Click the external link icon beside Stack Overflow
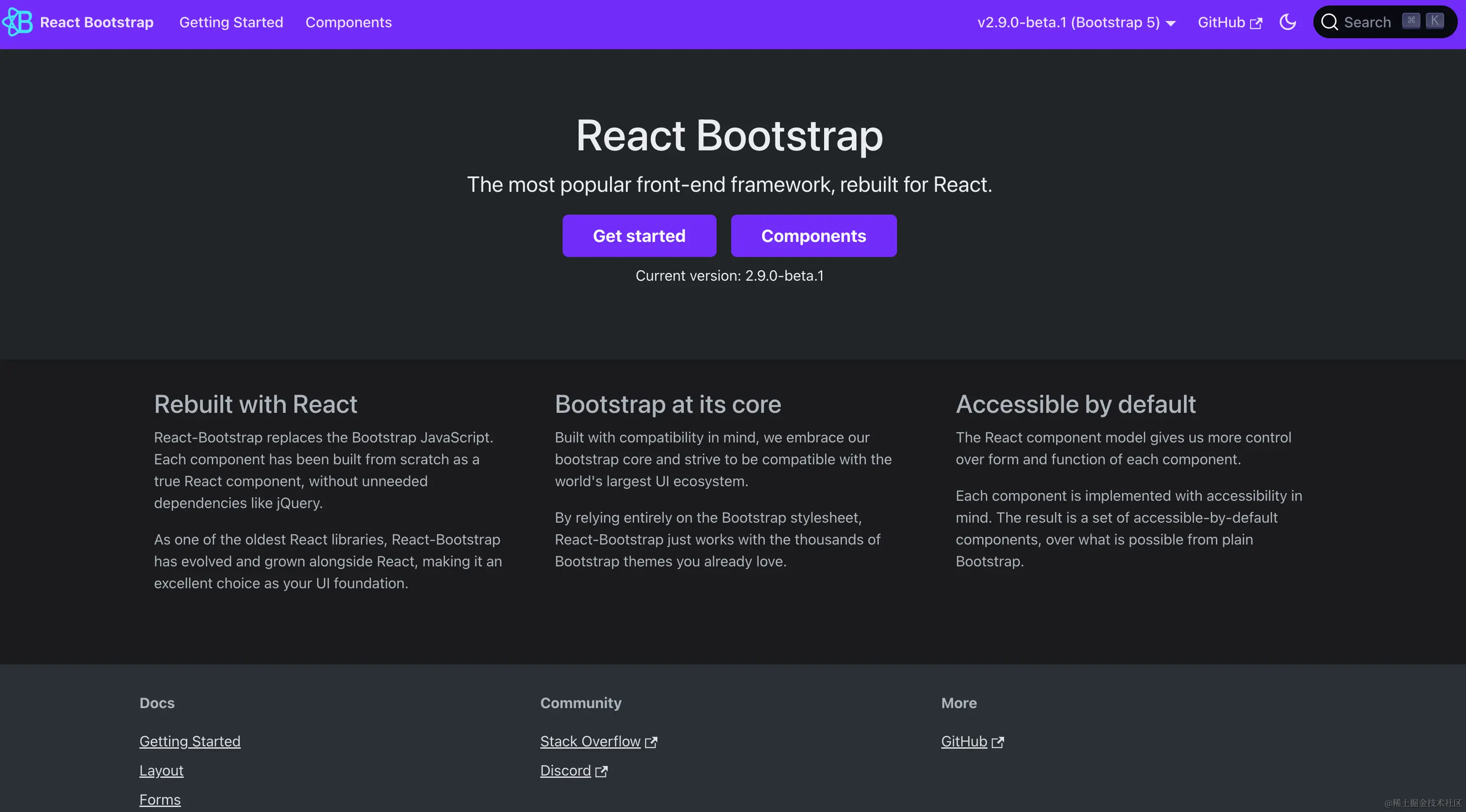1466x812 pixels. 651,742
